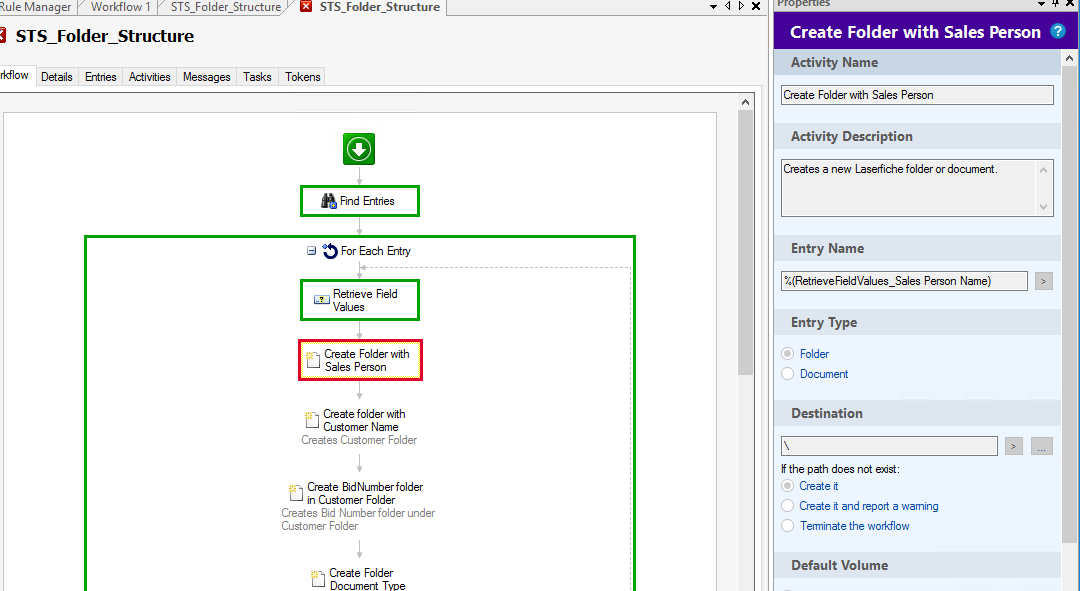Click the green workflow start arrow icon

[359, 150]
